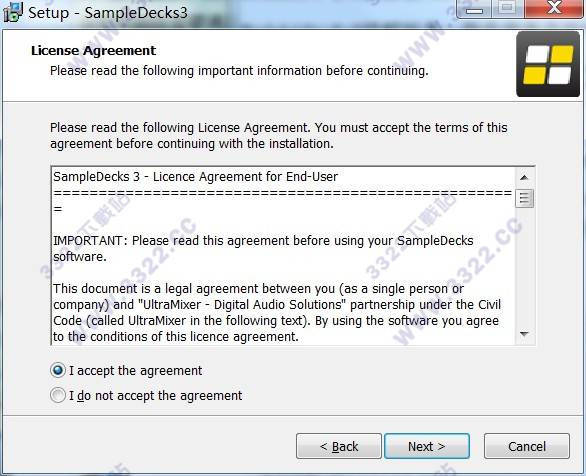Cancel the installation

527,446
